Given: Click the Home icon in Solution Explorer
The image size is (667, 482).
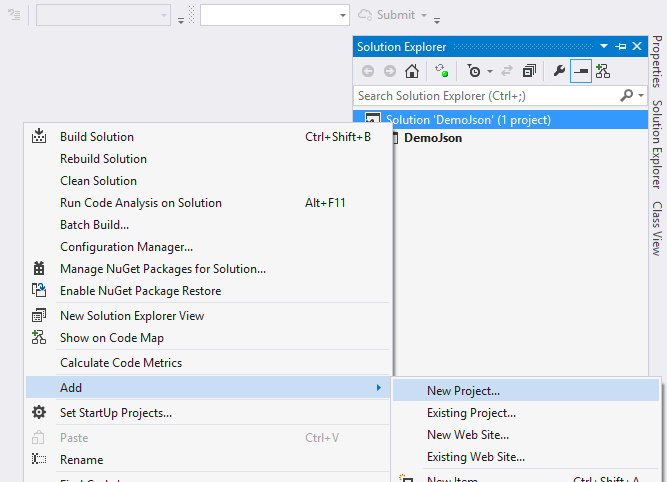Looking at the screenshot, I should [x=412, y=71].
